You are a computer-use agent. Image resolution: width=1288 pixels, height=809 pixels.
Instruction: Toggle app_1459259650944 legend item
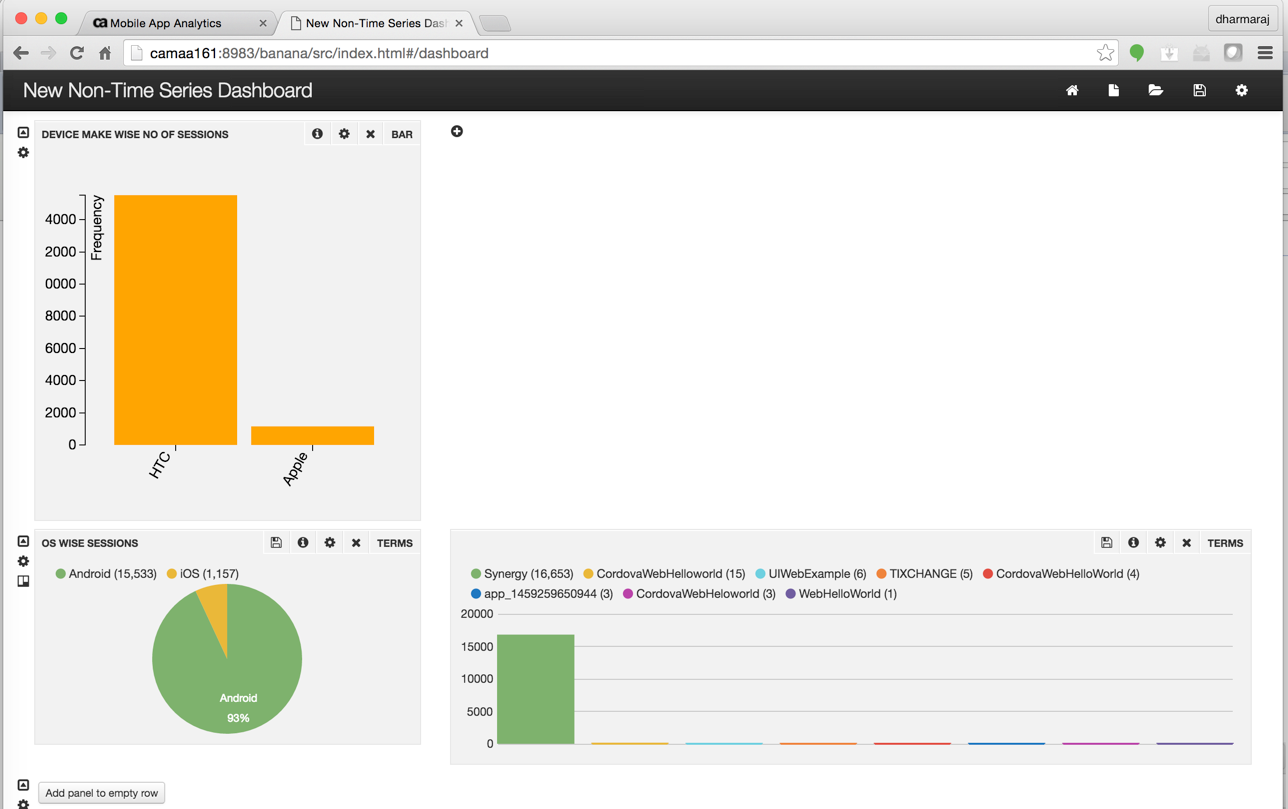tap(542, 594)
